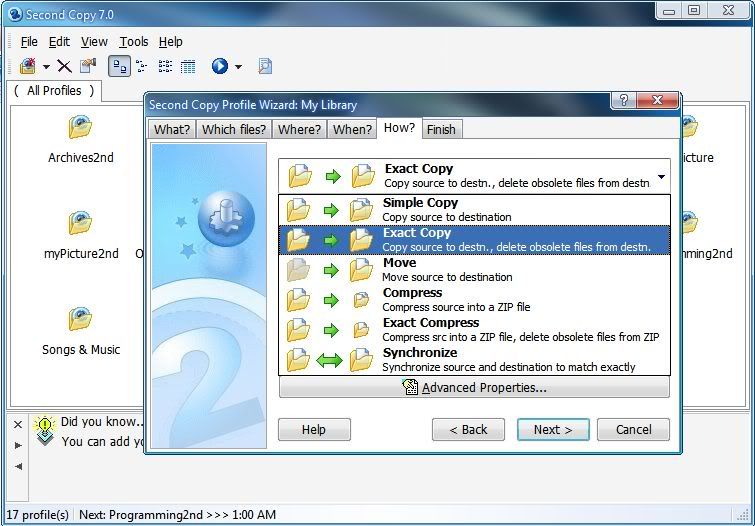Click the Did you know lightbulb icon
Screen dimensions: 755x526
pyautogui.click(x=45, y=430)
